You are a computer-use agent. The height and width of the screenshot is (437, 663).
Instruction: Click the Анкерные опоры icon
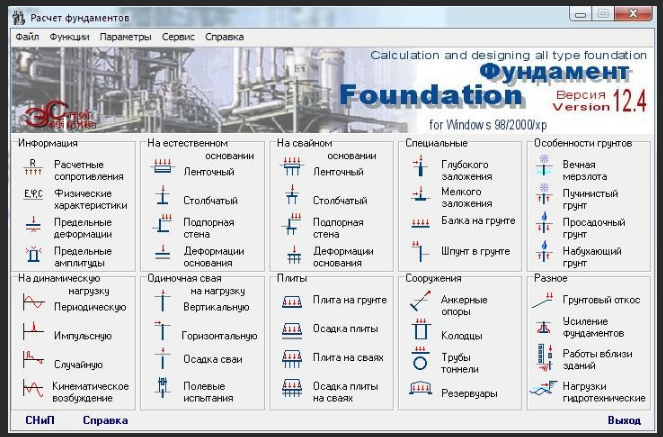click(x=420, y=300)
